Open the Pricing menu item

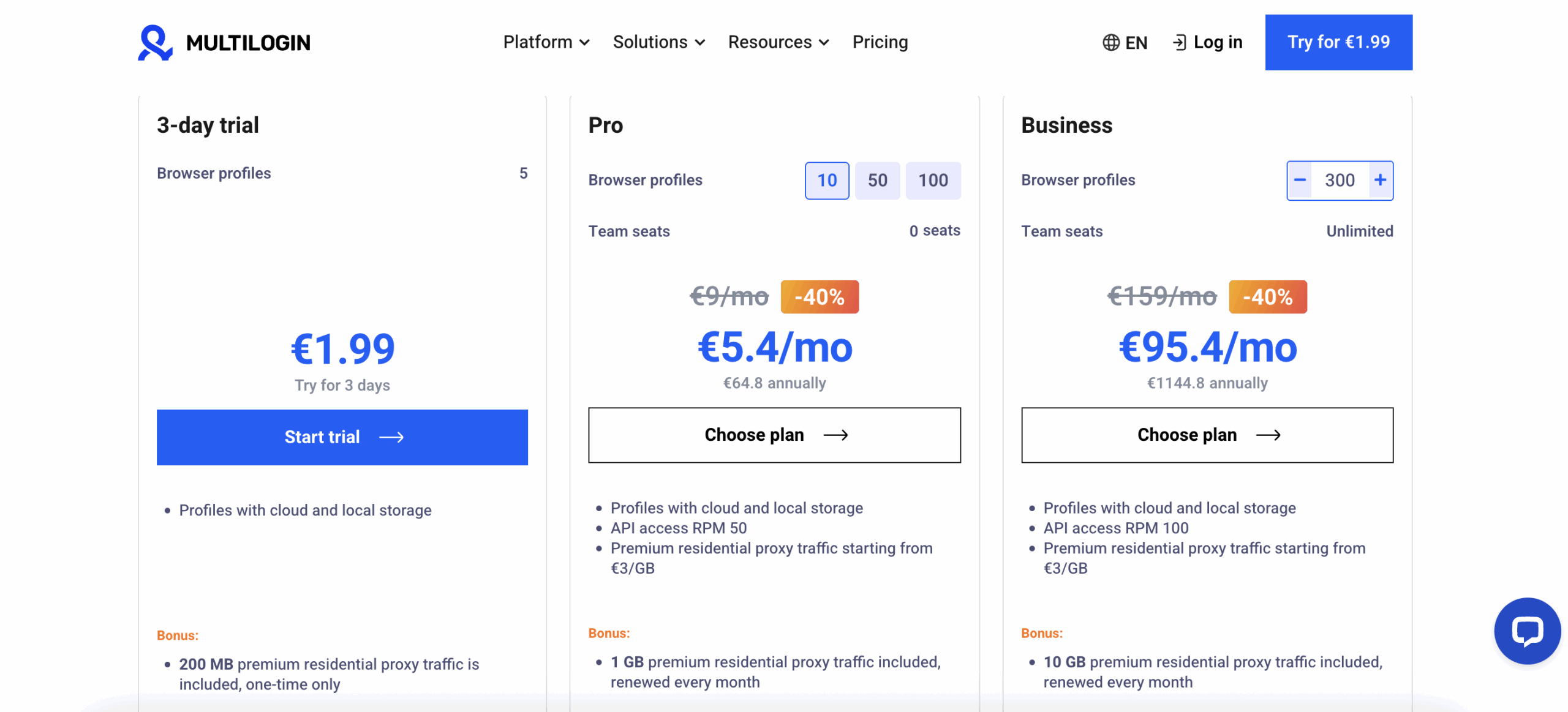tap(880, 42)
